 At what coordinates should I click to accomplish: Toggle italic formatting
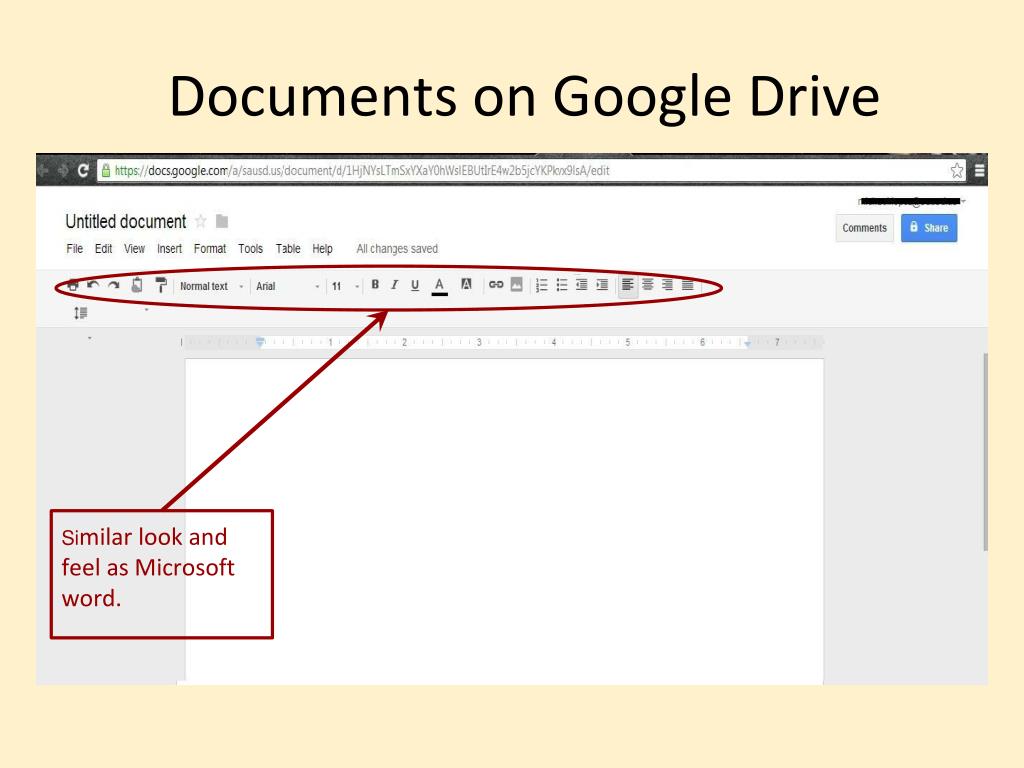coord(394,285)
